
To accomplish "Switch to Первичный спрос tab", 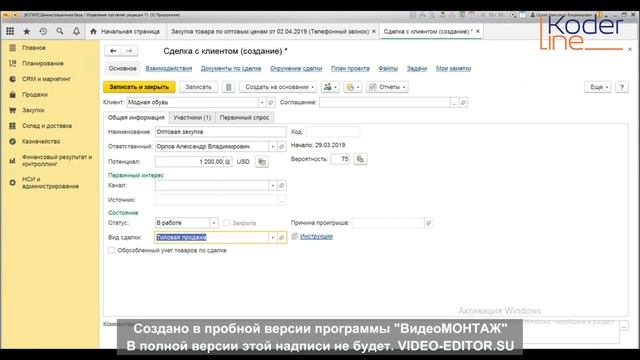I will 244,118.
